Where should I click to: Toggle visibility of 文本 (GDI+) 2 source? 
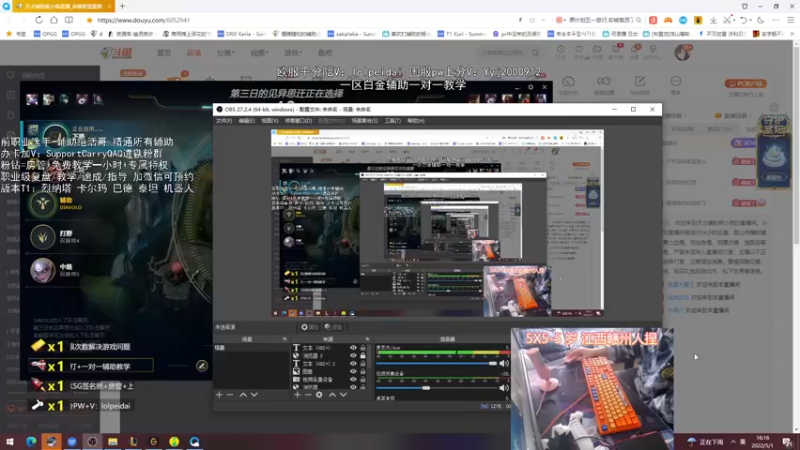353,363
